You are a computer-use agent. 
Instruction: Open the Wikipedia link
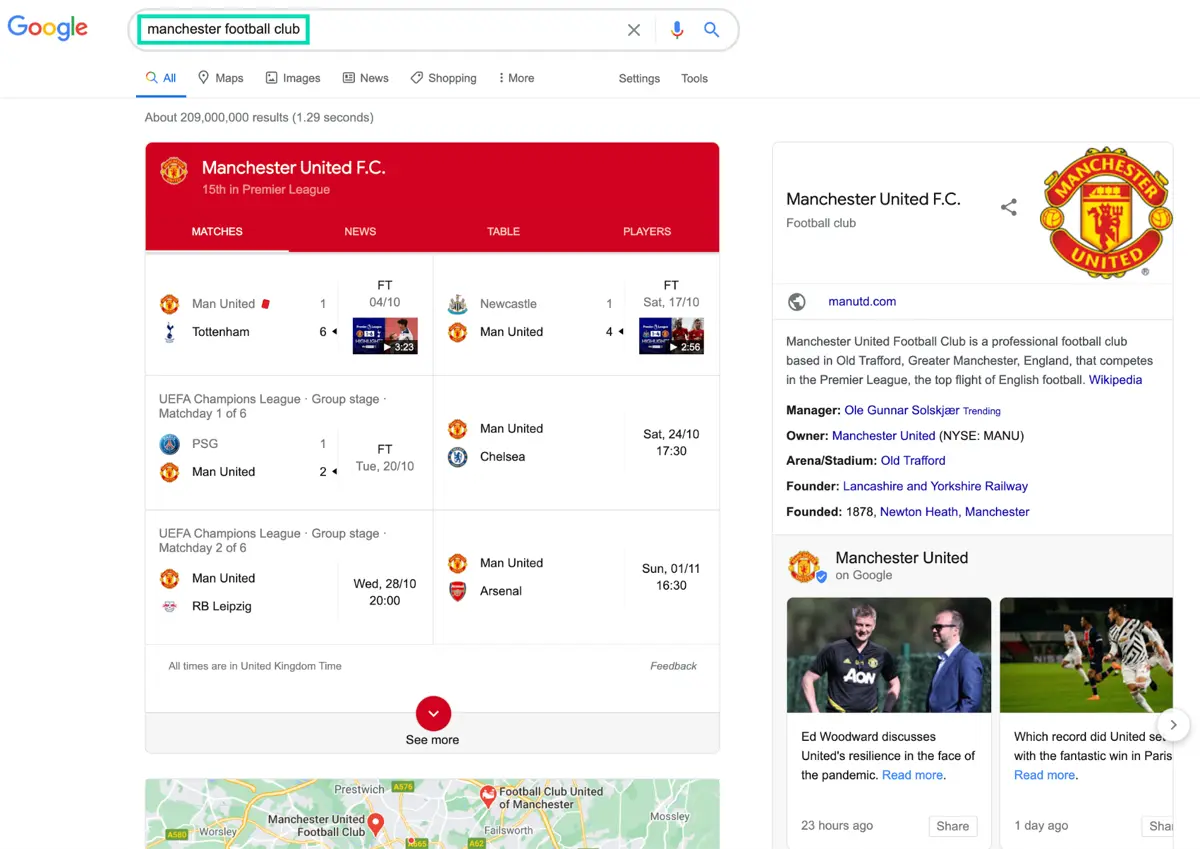1115,380
